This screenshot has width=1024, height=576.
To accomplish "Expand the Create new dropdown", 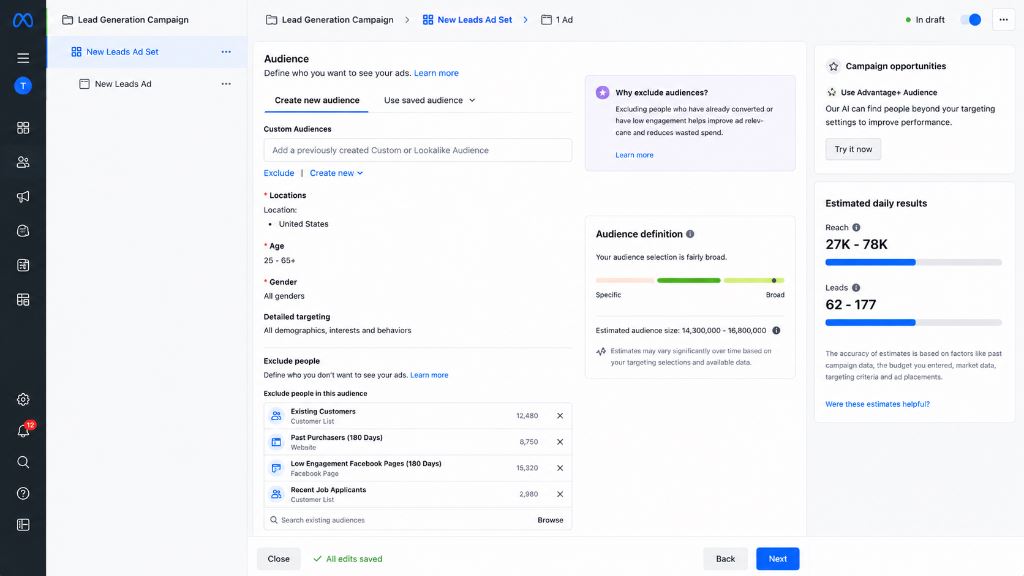I will [336, 173].
